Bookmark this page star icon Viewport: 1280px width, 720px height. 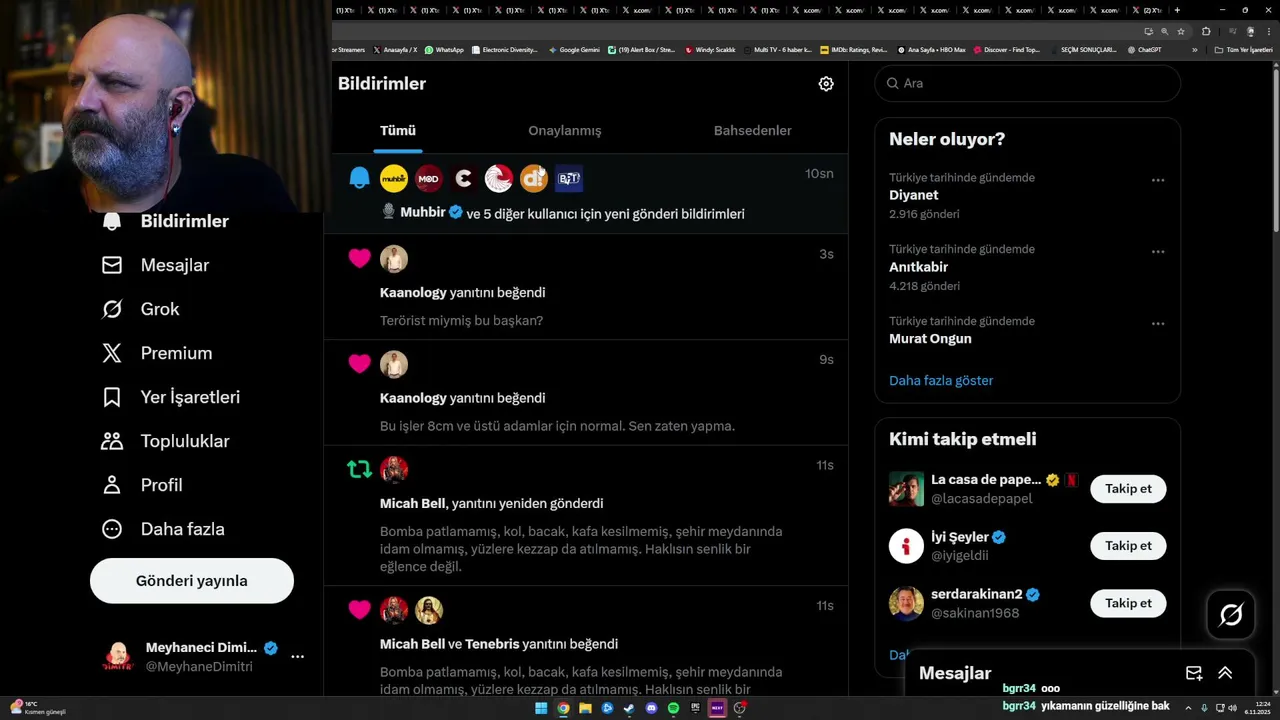pos(1181,31)
